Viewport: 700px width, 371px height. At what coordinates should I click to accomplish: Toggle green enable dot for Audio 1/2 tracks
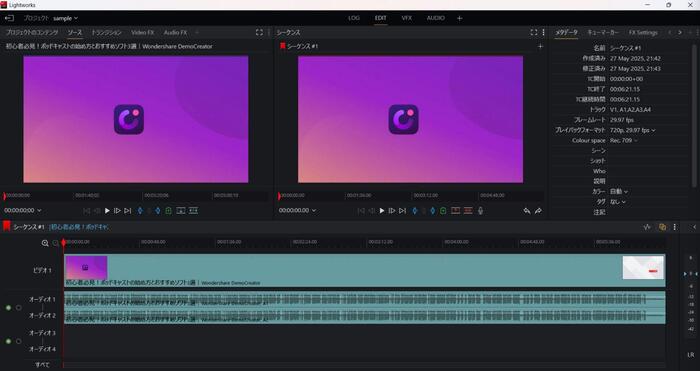click(8, 308)
